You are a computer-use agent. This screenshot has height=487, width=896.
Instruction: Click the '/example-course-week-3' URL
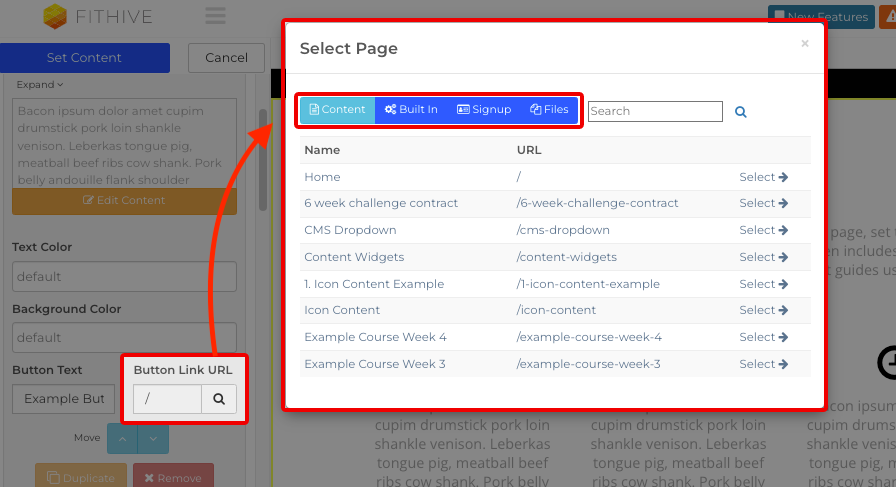pos(589,364)
